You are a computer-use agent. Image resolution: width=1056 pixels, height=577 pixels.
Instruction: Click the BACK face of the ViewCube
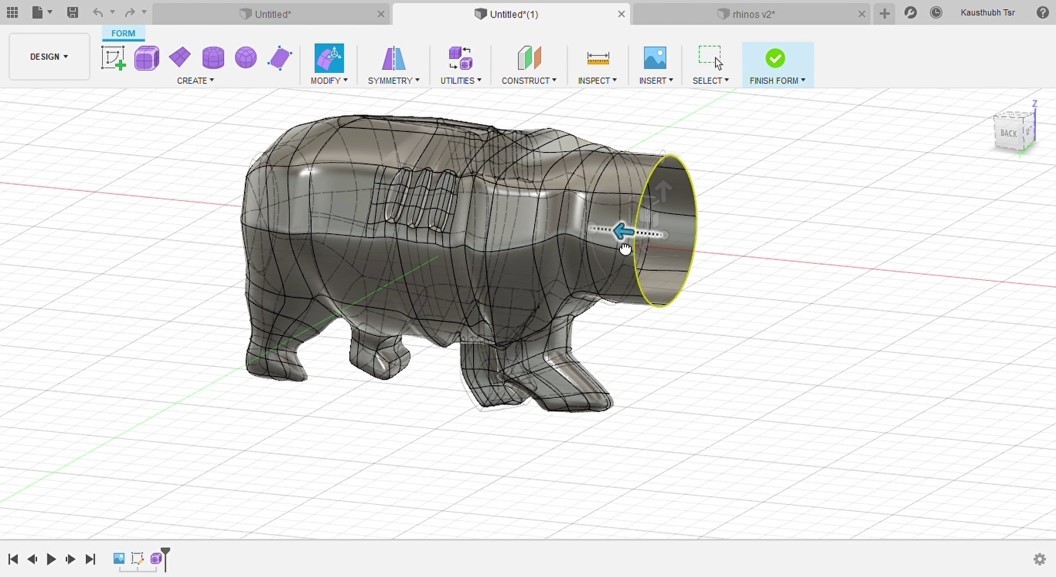(1008, 133)
